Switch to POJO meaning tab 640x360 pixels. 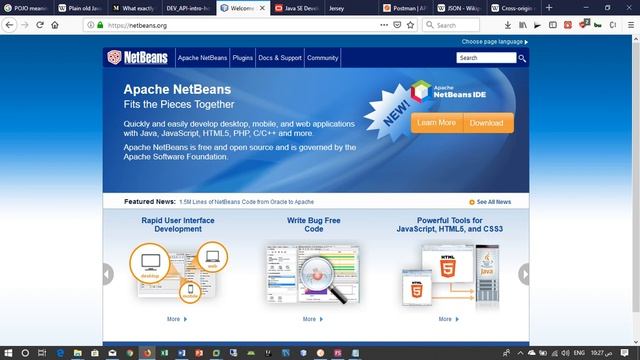coord(26,8)
